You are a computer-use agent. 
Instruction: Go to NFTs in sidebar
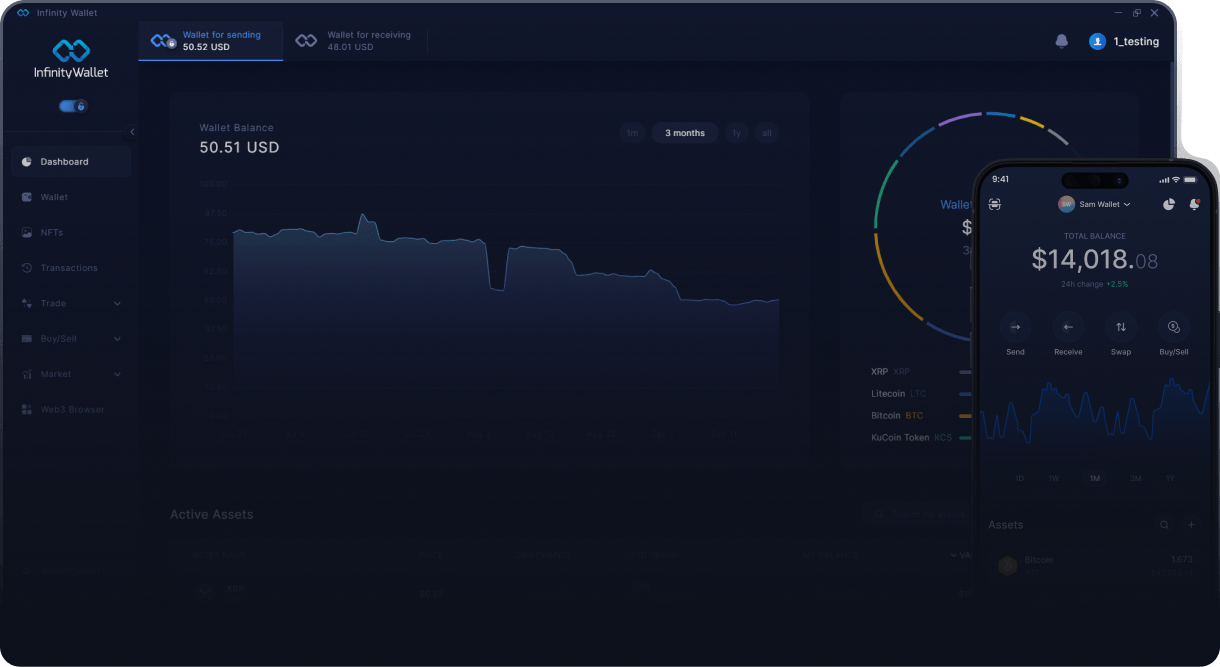[x=71, y=233]
